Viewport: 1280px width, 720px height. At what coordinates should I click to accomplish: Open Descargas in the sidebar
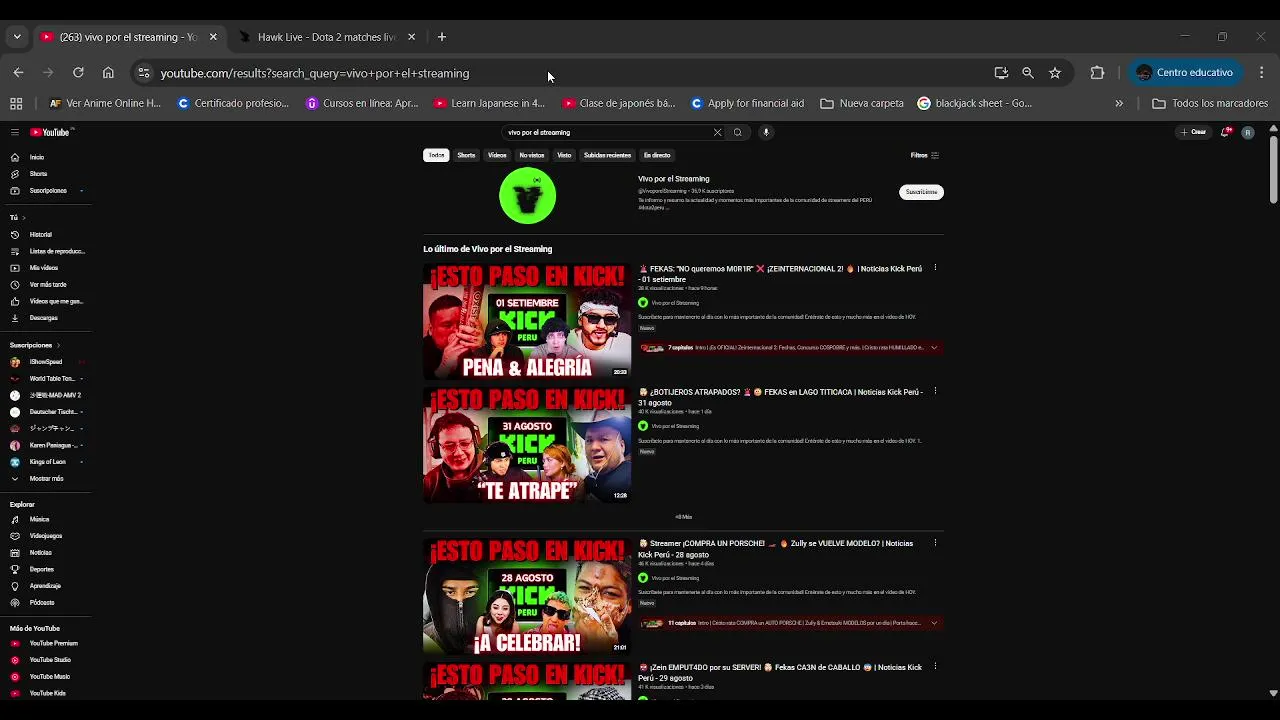click(x=44, y=318)
